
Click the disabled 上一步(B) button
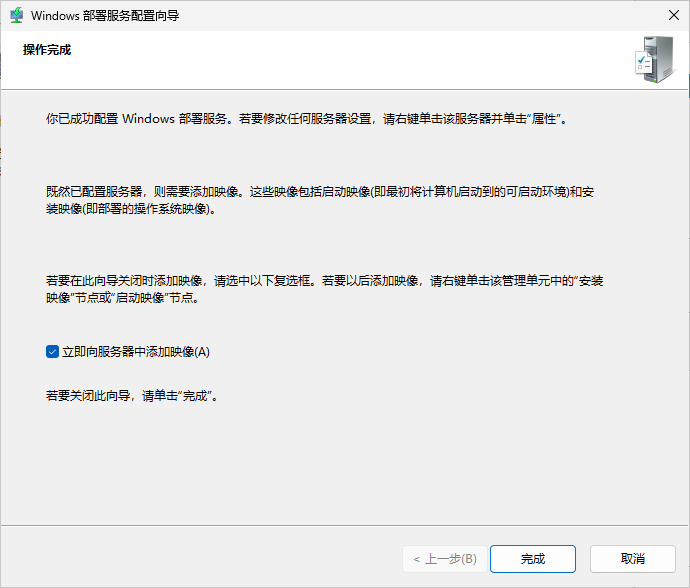[445, 559]
